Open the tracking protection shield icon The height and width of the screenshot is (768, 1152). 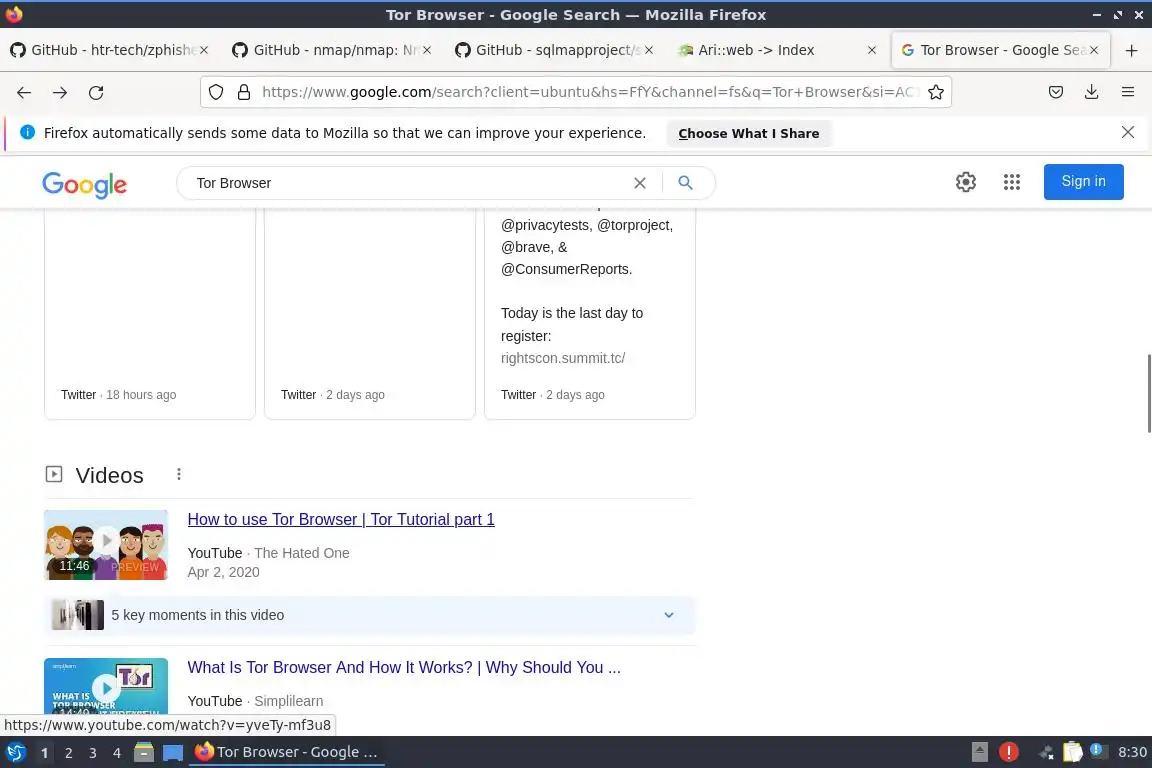[x=216, y=92]
